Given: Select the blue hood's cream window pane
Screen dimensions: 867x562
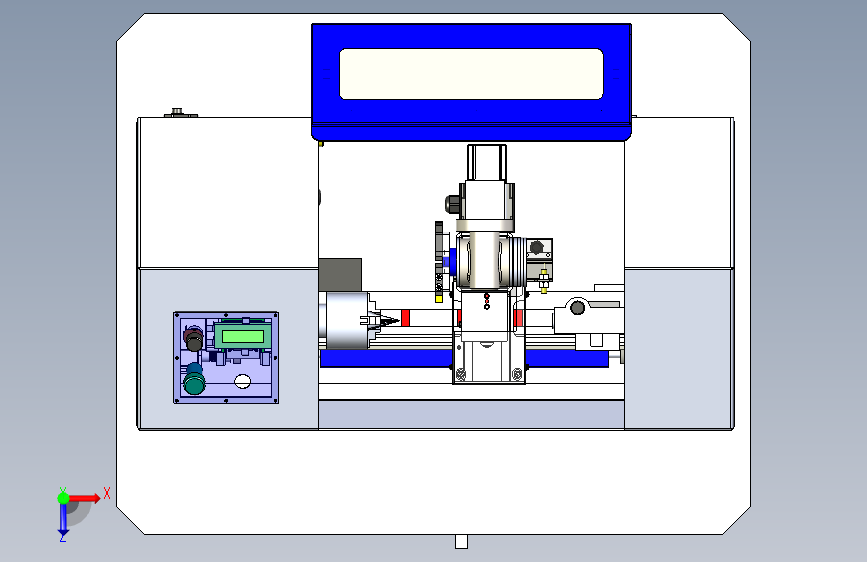Looking at the screenshot, I should [471, 74].
